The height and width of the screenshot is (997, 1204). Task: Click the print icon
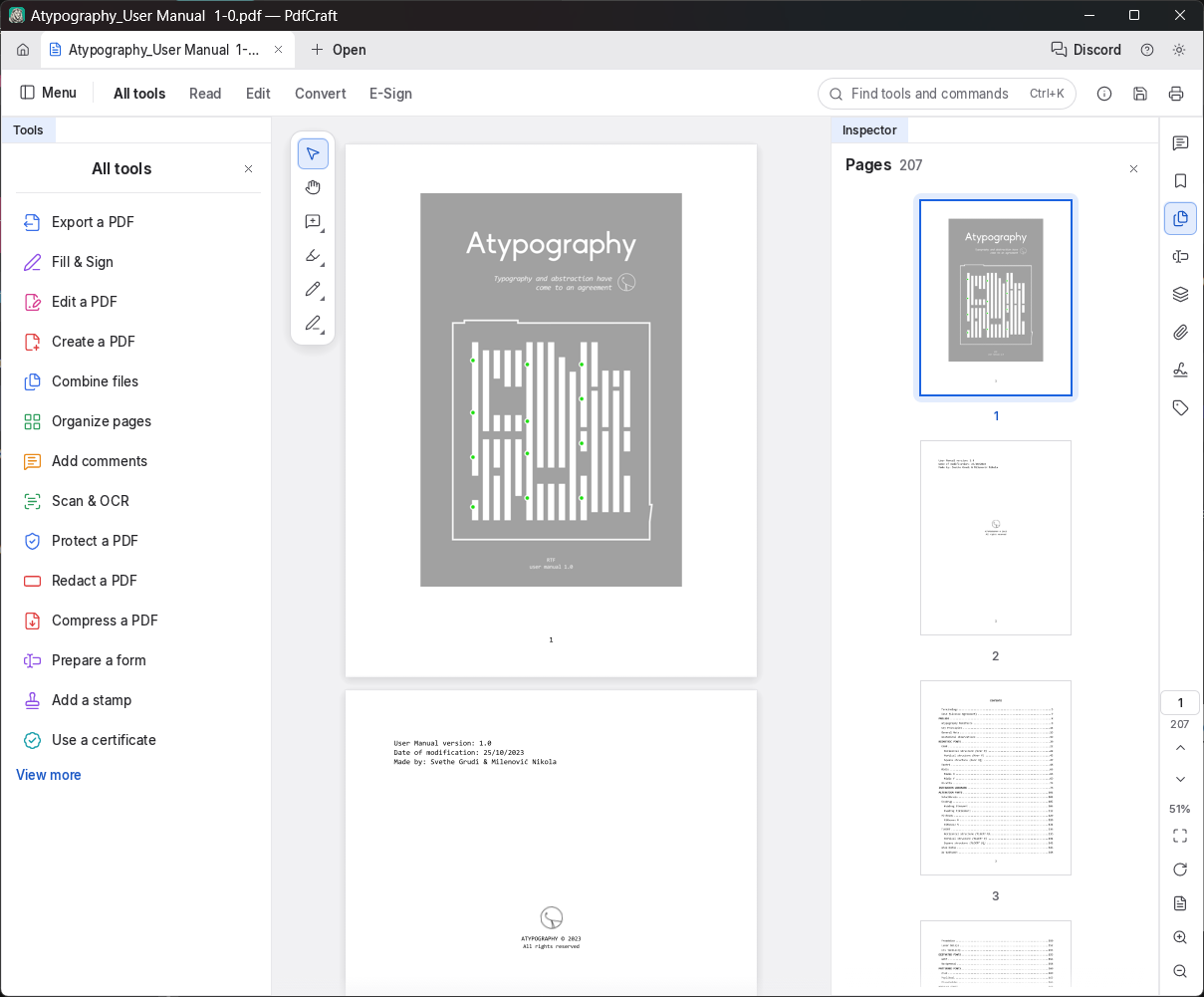(1176, 94)
